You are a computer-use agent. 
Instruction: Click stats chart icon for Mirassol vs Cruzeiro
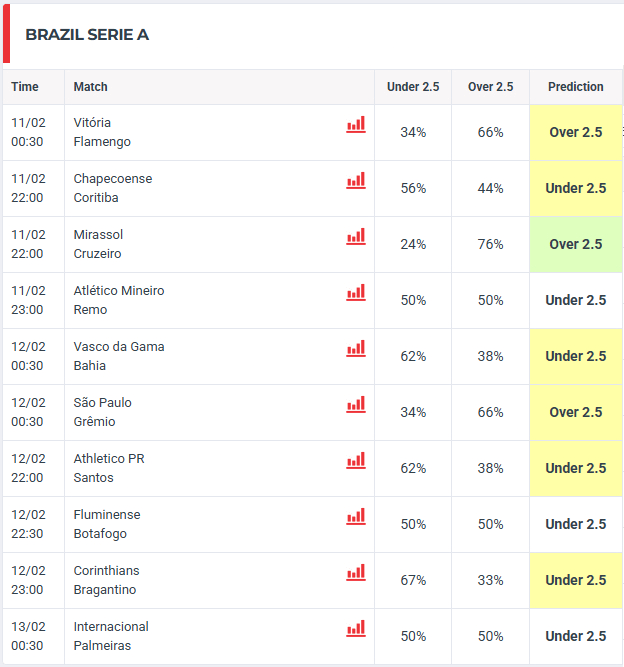356,237
